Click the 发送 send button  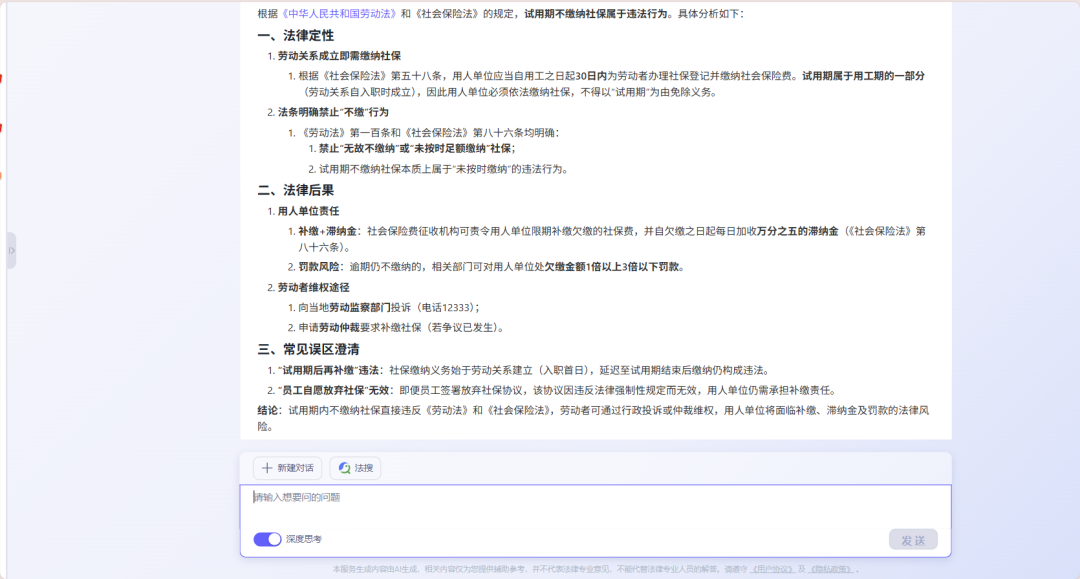coord(913,540)
